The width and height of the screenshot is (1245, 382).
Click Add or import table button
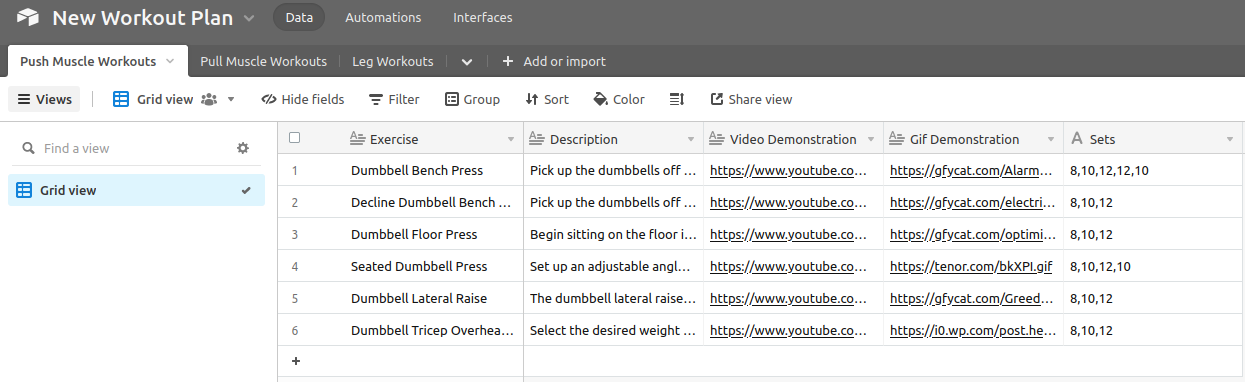[x=554, y=61]
